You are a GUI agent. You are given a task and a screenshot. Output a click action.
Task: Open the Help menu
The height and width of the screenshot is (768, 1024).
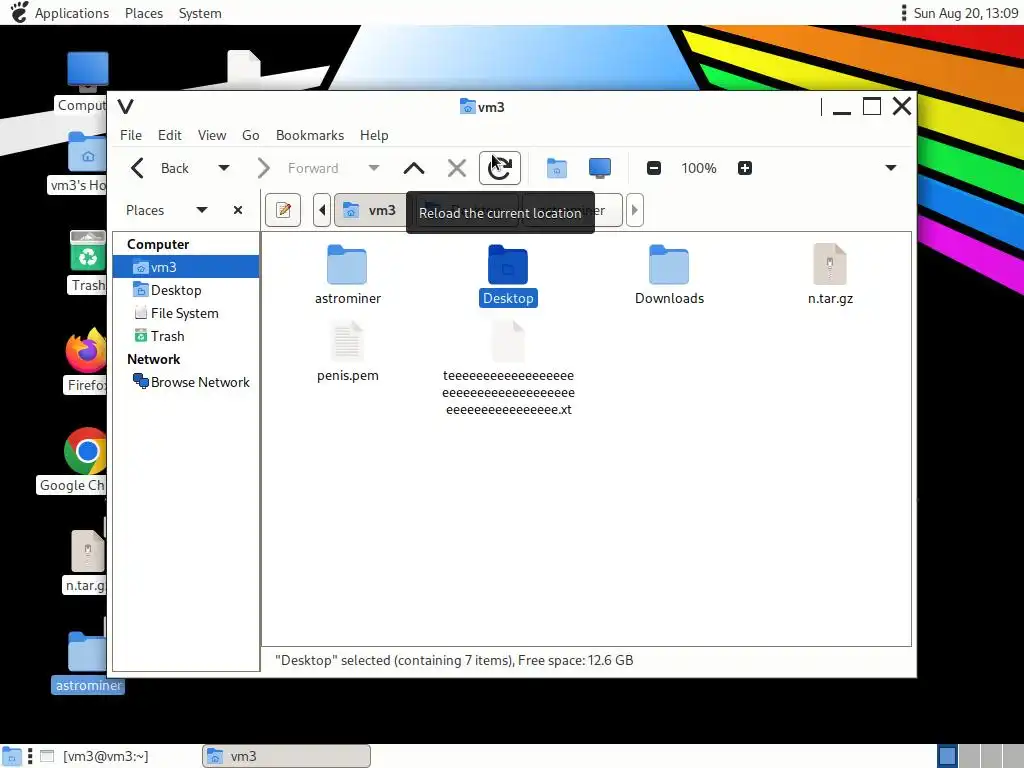pos(374,135)
